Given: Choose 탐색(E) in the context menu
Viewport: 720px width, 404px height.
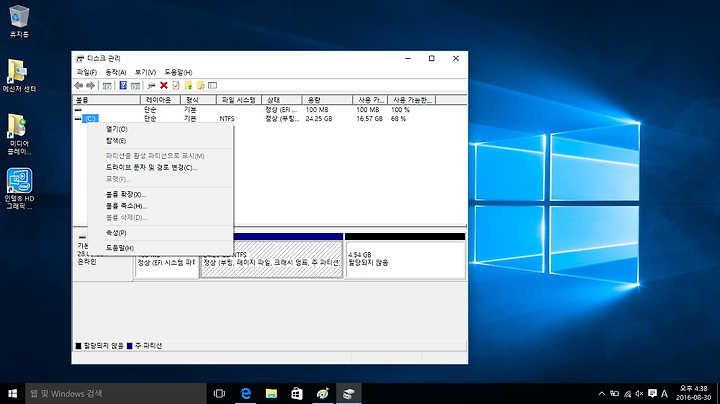Looking at the screenshot, I should [x=160, y=141].
